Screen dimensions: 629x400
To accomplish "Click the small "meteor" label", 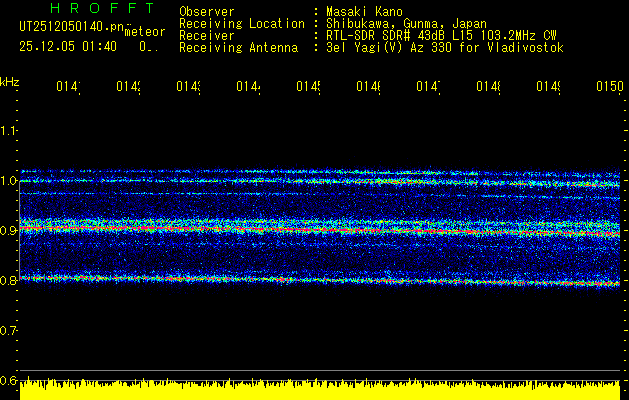I will (144, 32).
